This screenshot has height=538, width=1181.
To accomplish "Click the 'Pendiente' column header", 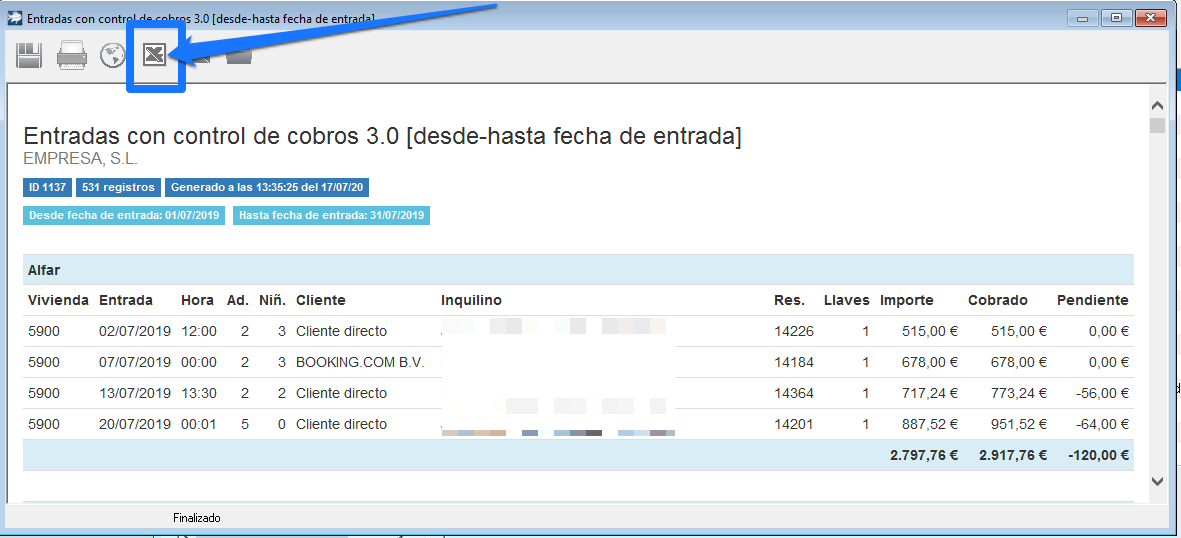I will pos(1093,300).
